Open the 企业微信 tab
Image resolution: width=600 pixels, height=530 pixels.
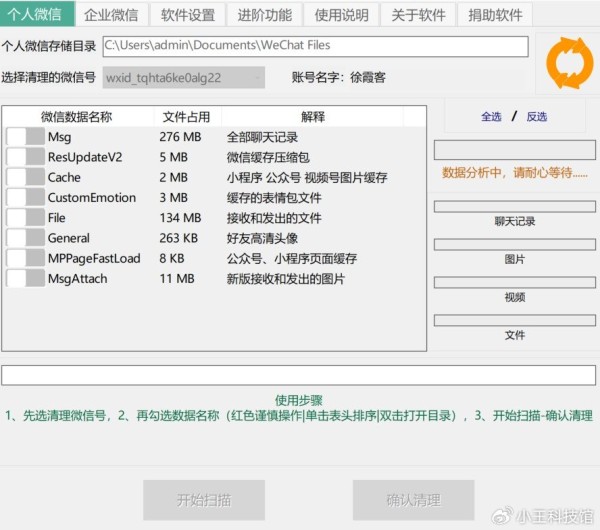point(111,15)
